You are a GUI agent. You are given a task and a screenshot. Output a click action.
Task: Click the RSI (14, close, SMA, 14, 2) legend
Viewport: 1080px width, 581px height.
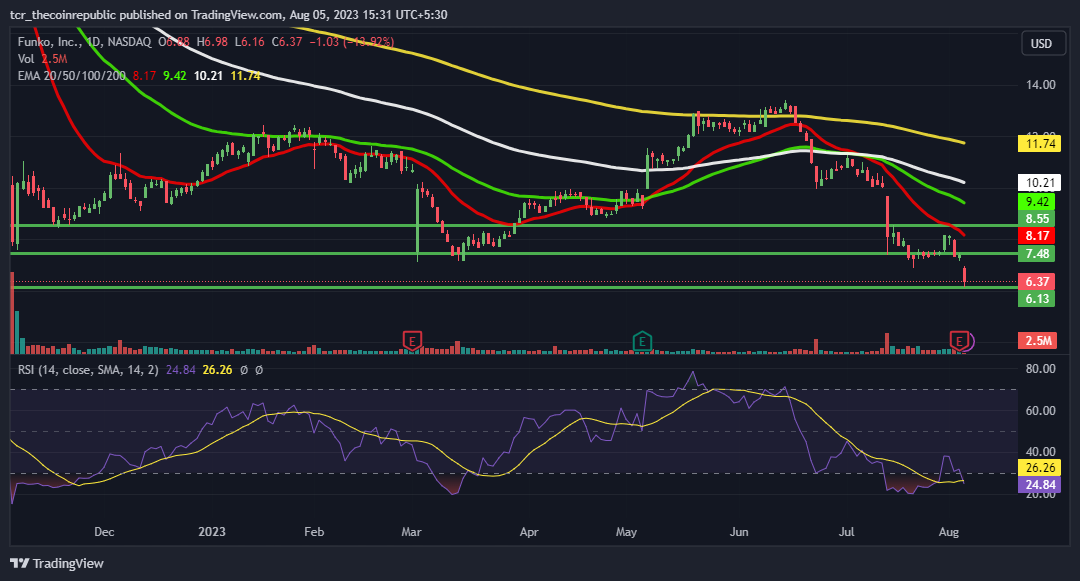[87, 370]
